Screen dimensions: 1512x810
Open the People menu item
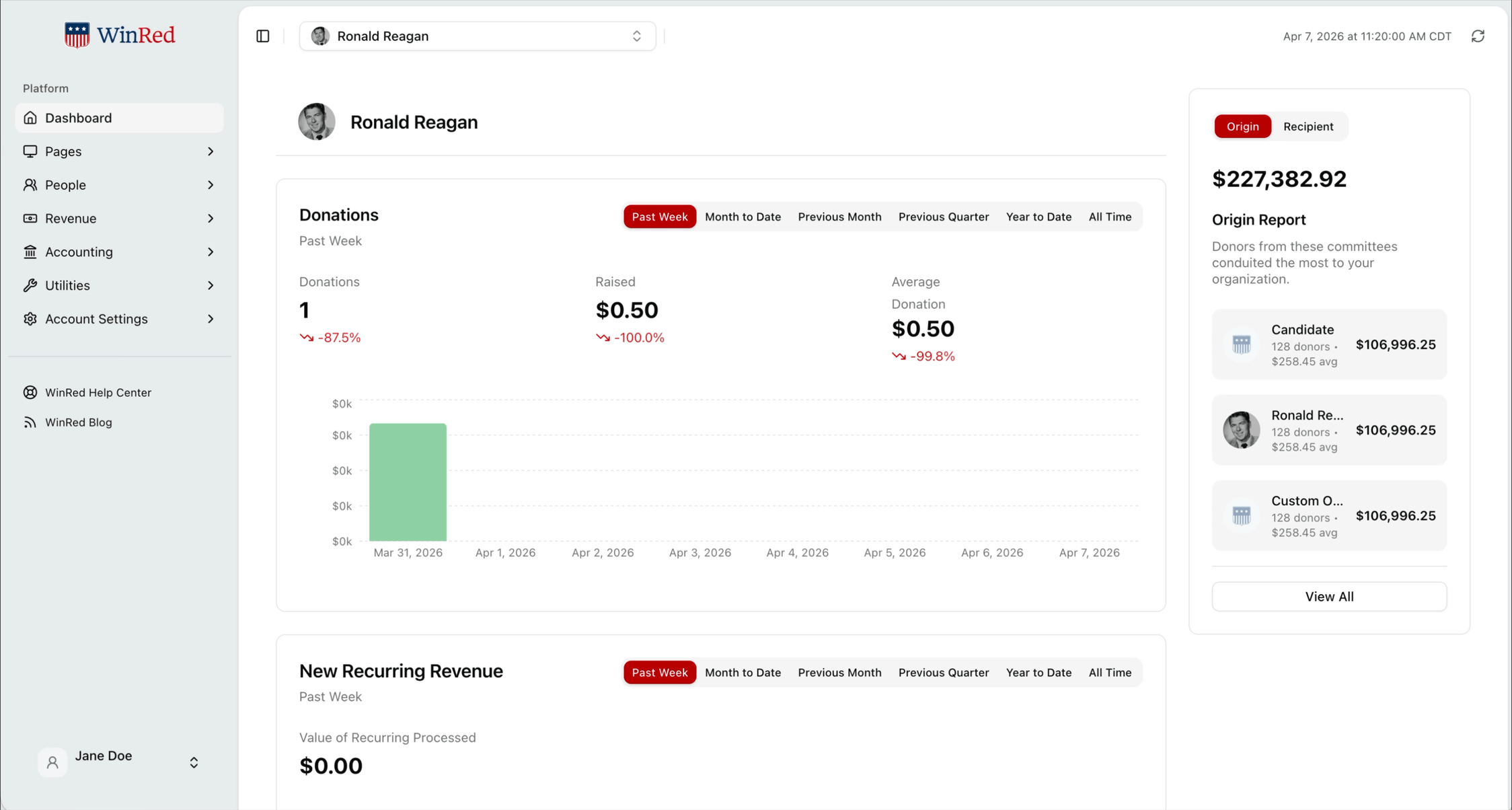point(119,185)
